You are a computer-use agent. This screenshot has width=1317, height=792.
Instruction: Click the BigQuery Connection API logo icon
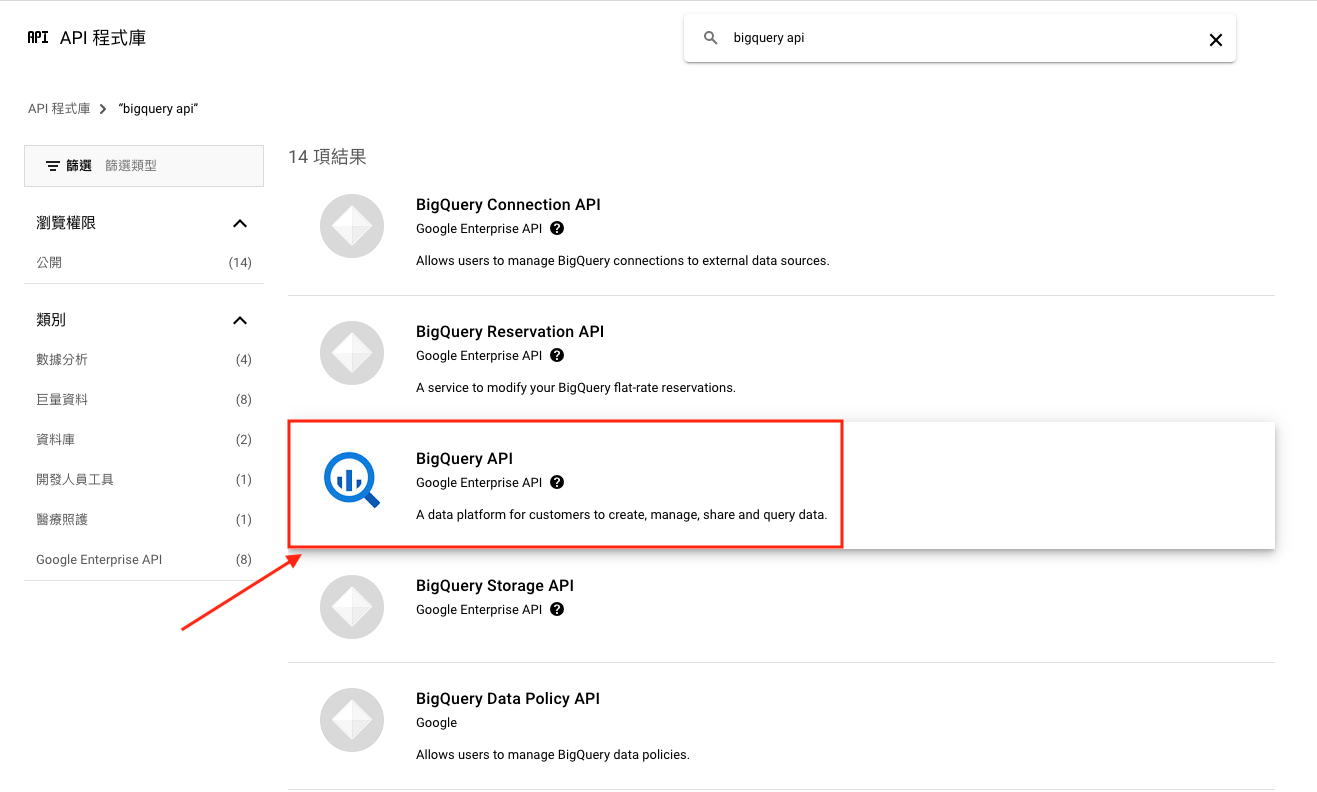pos(352,227)
